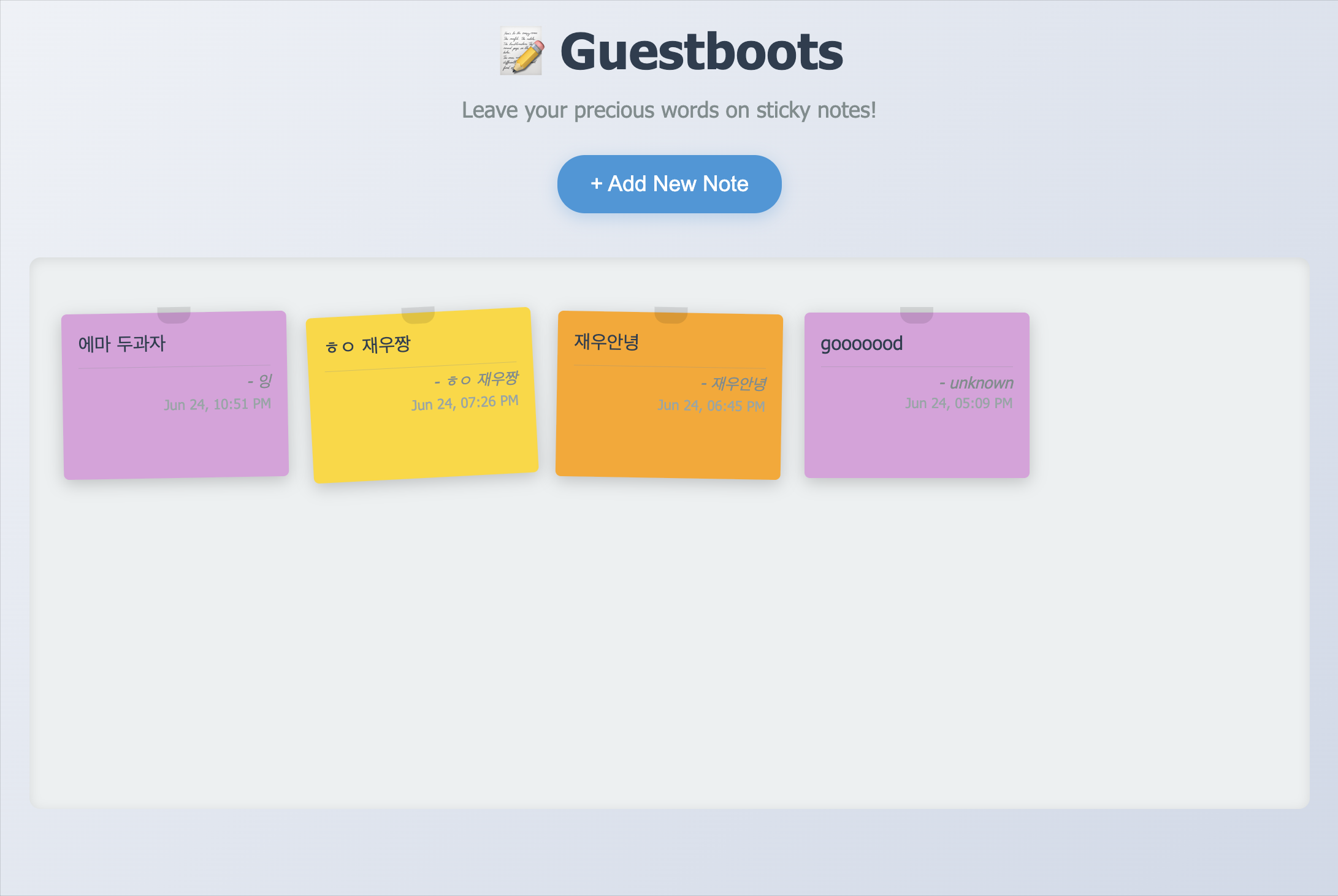Viewport: 1338px width, 896px height.
Task: Open the purple note '에마 두과자'
Action: [175, 395]
